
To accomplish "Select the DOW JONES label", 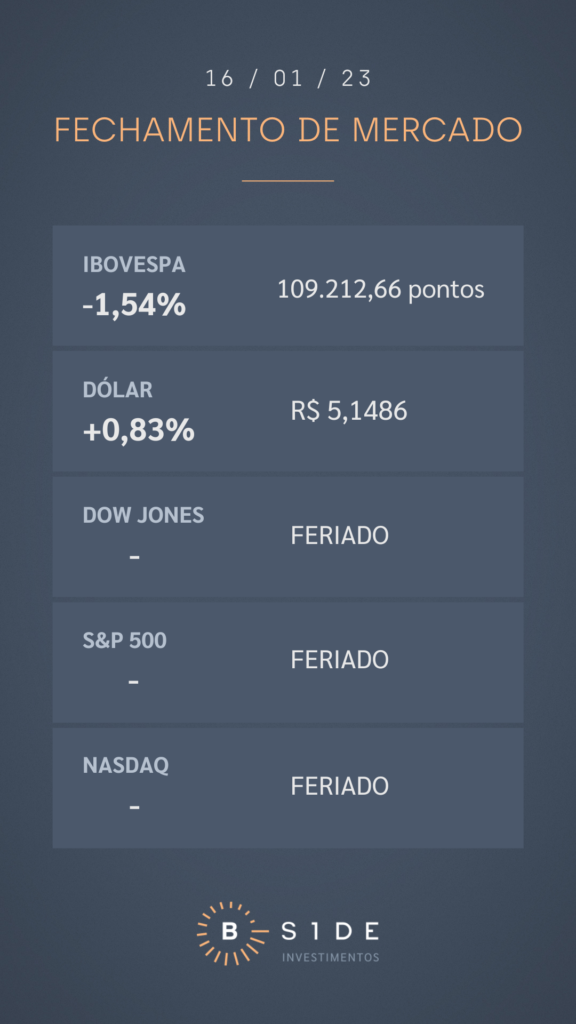I will pyautogui.click(x=143, y=515).
